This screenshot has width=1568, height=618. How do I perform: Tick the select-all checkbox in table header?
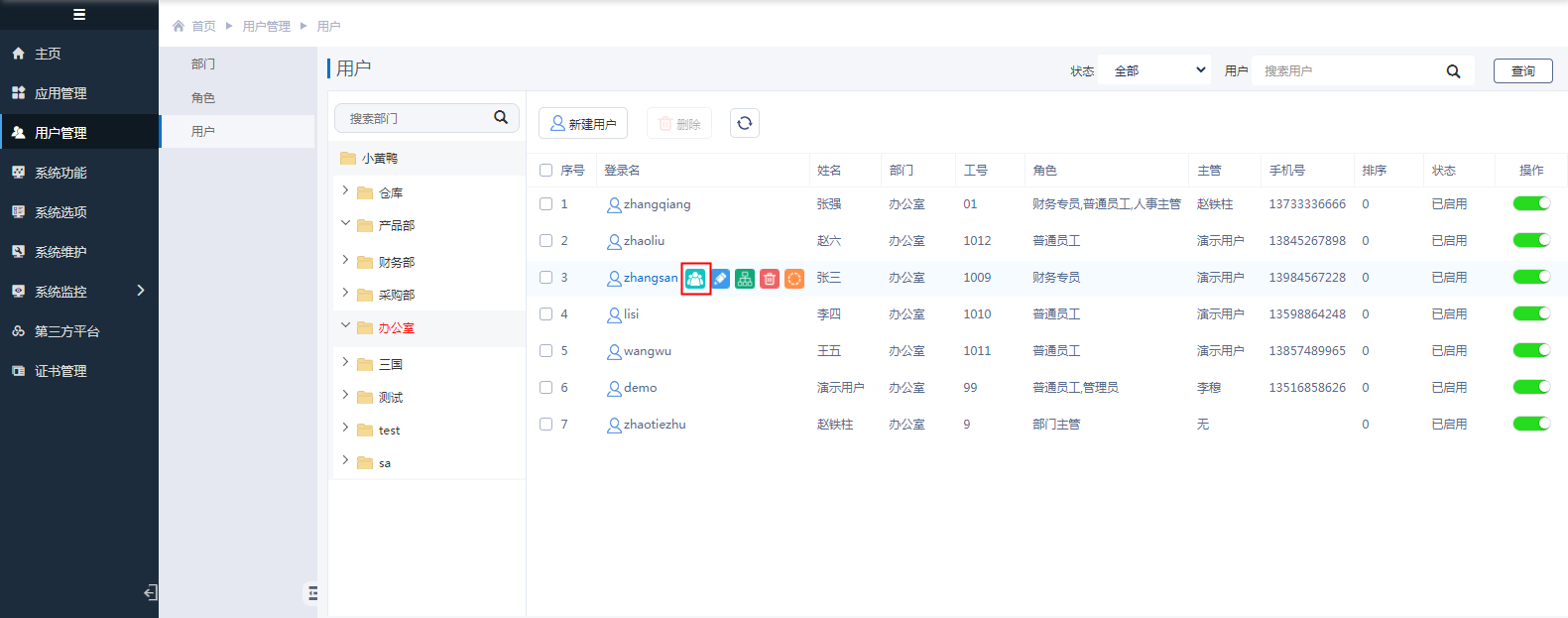545,170
